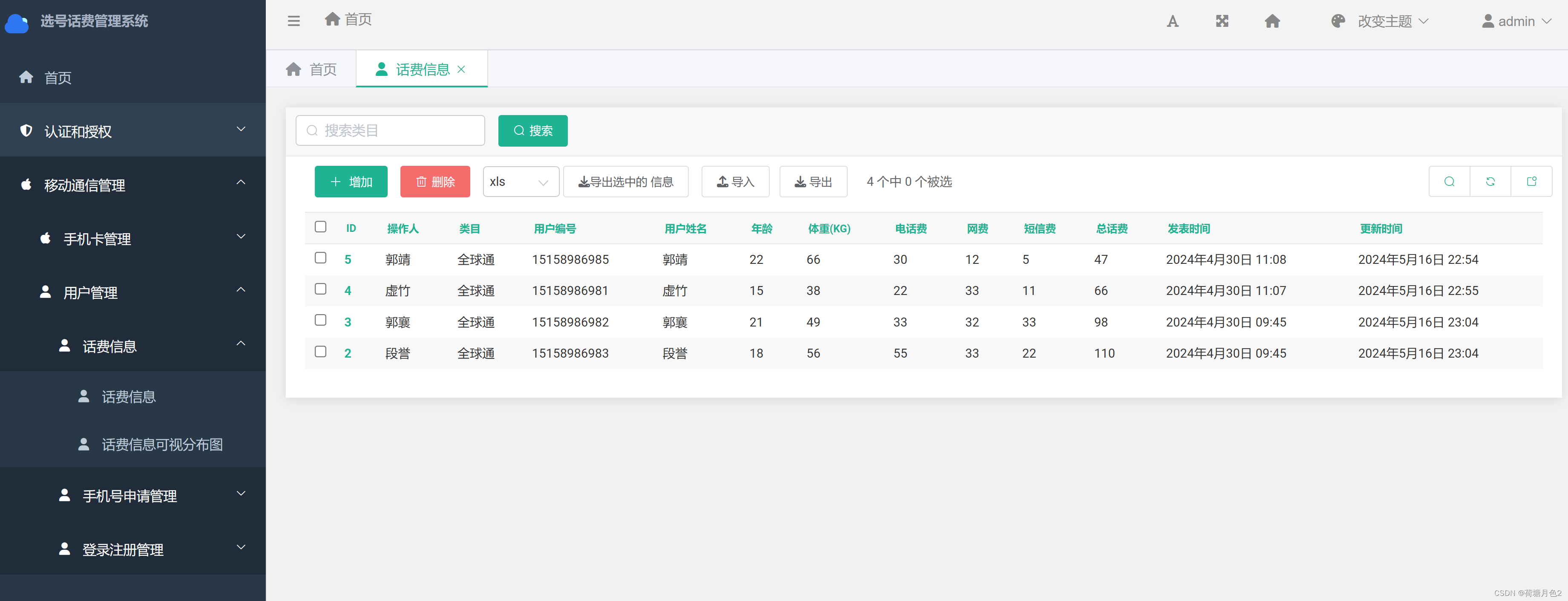Image resolution: width=1568 pixels, height=601 pixels.
Task: Click the green 搜索 button
Action: (x=532, y=130)
